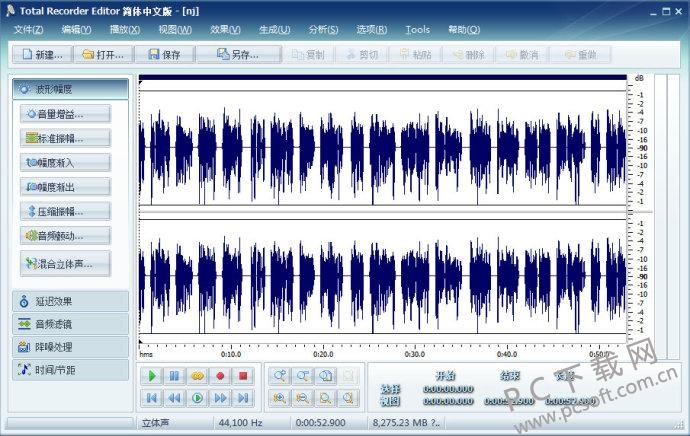Open the 帮助(Q) menu
The width and height of the screenshot is (690, 436).
point(464,29)
